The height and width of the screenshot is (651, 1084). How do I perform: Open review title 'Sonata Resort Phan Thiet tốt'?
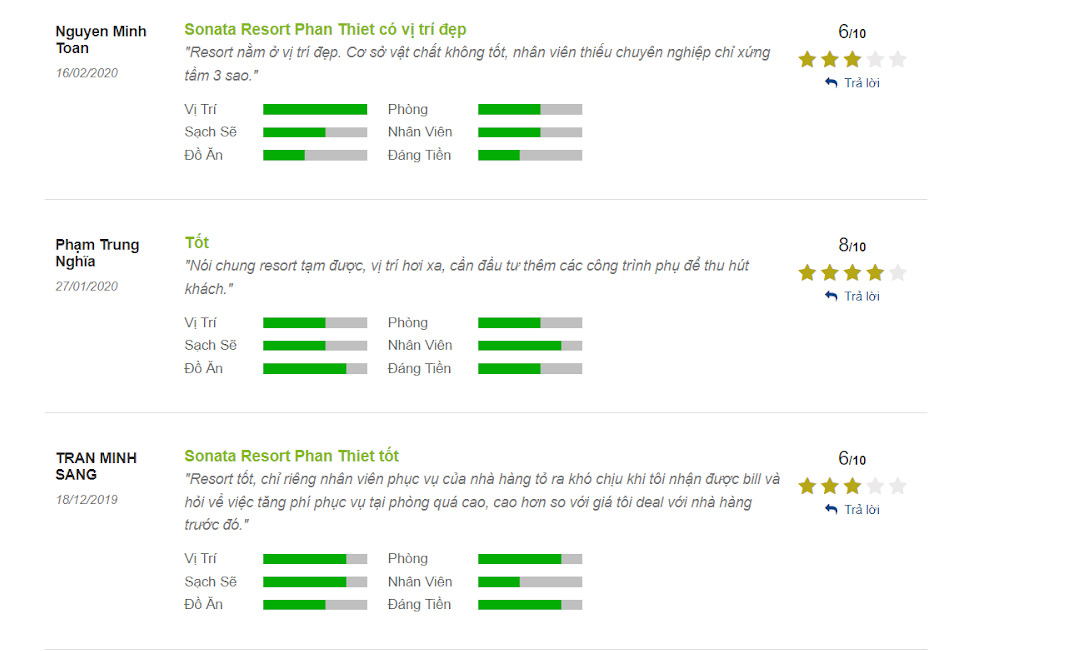(x=292, y=456)
